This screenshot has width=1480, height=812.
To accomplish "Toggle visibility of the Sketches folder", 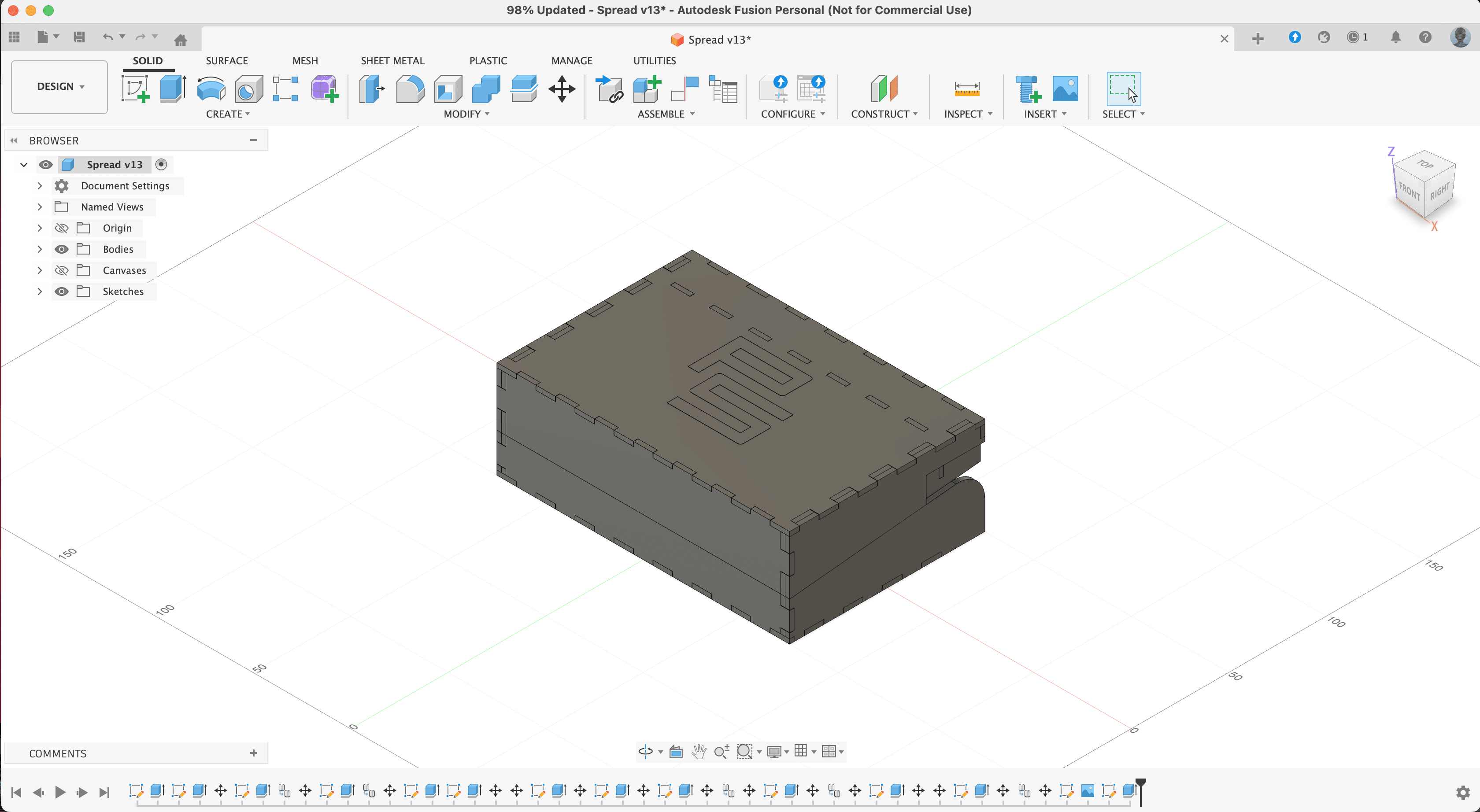I will pos(62,292).
